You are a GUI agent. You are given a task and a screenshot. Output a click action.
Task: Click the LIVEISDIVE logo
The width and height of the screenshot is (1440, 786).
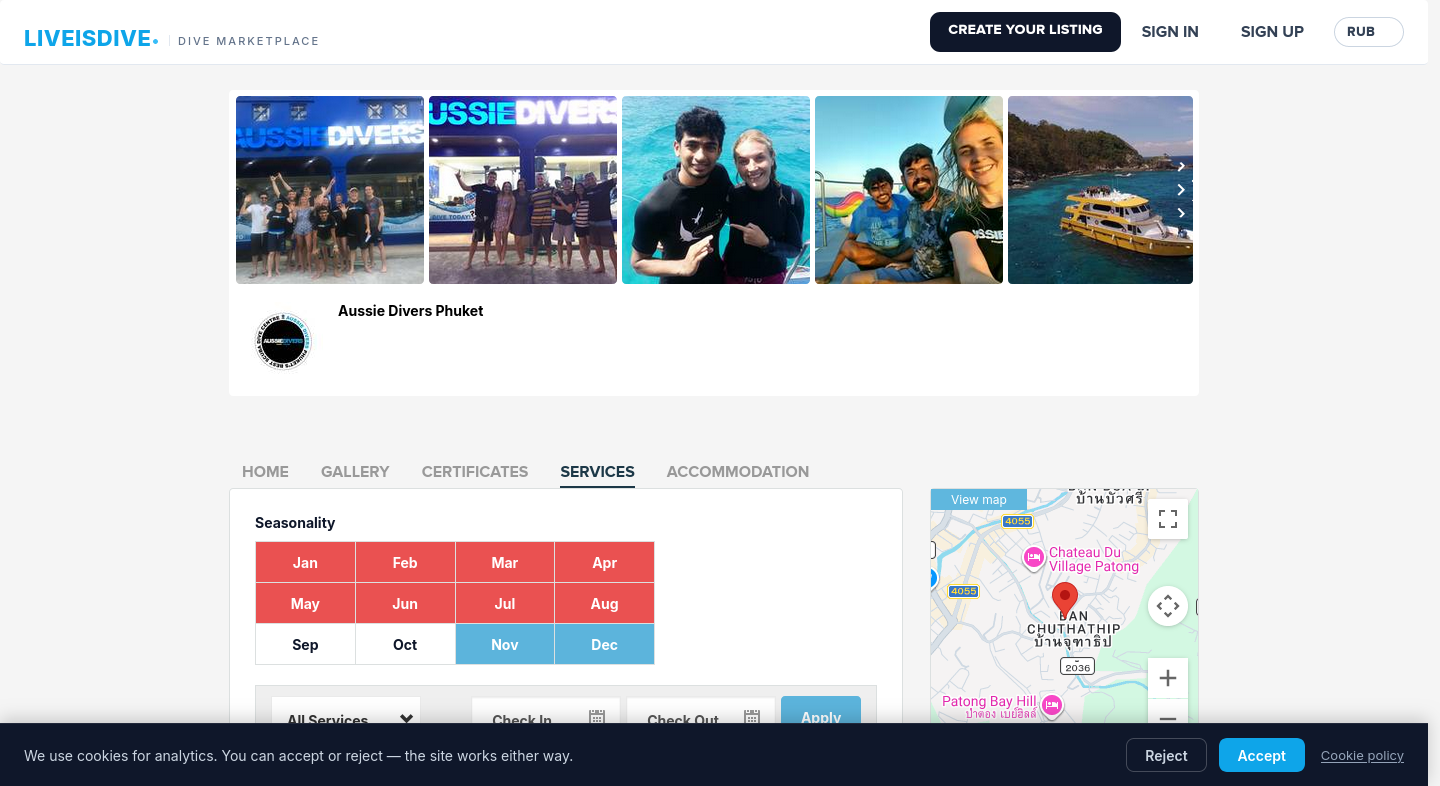click(91, 39)
